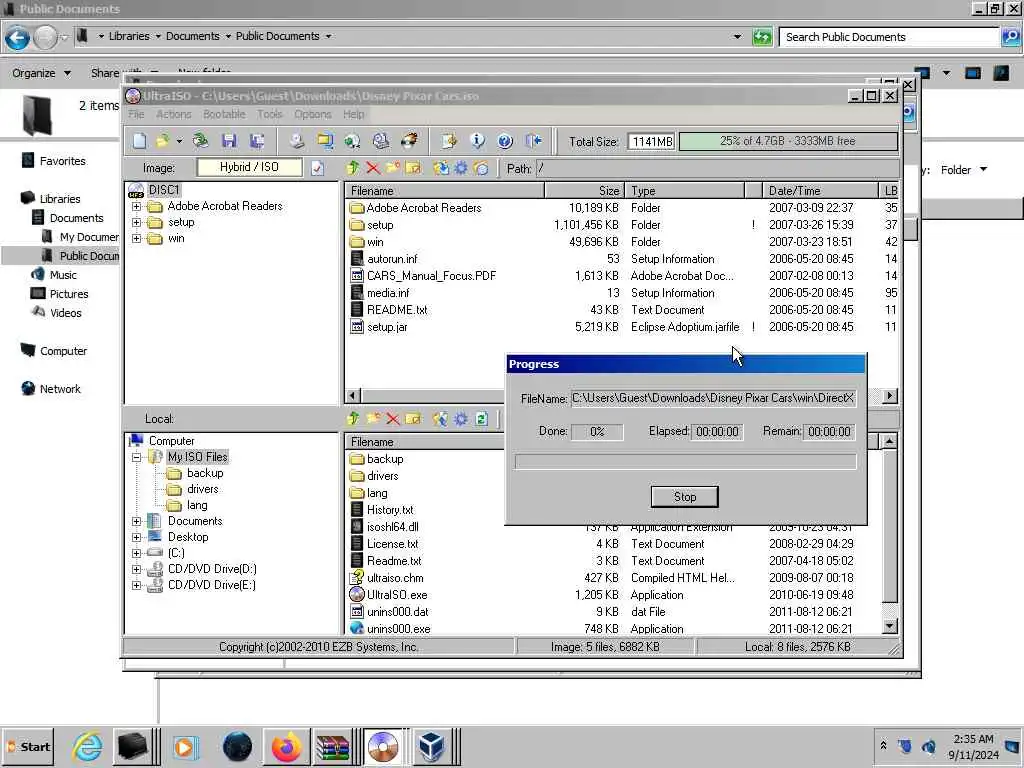The height and width of the screenshot is (768, 1024).
Task: Open the Folder arrange-by dropdown in Explorer
Action: tap(964, 170)
